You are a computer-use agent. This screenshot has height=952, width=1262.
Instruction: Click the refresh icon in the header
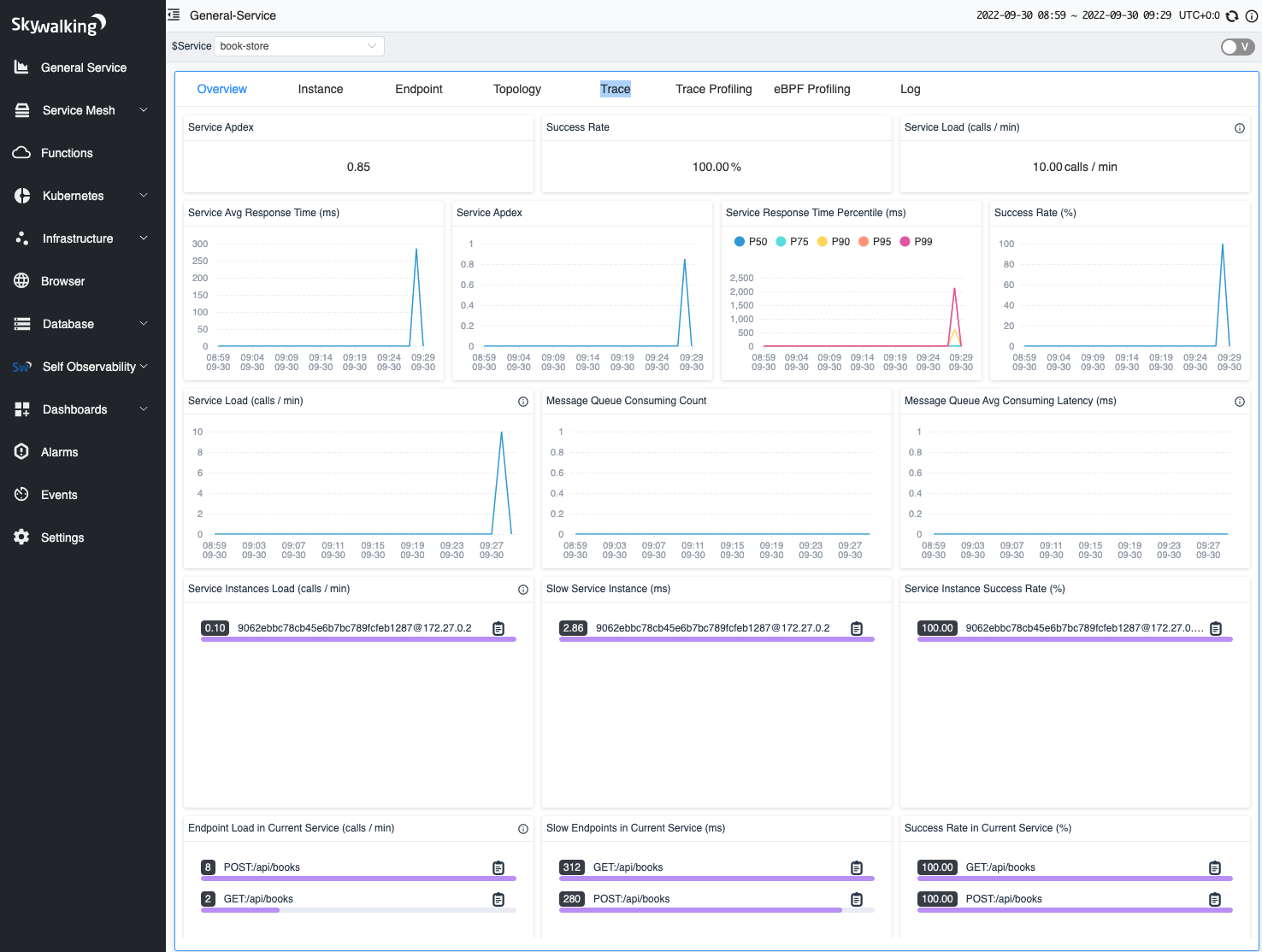[1232, 15]
